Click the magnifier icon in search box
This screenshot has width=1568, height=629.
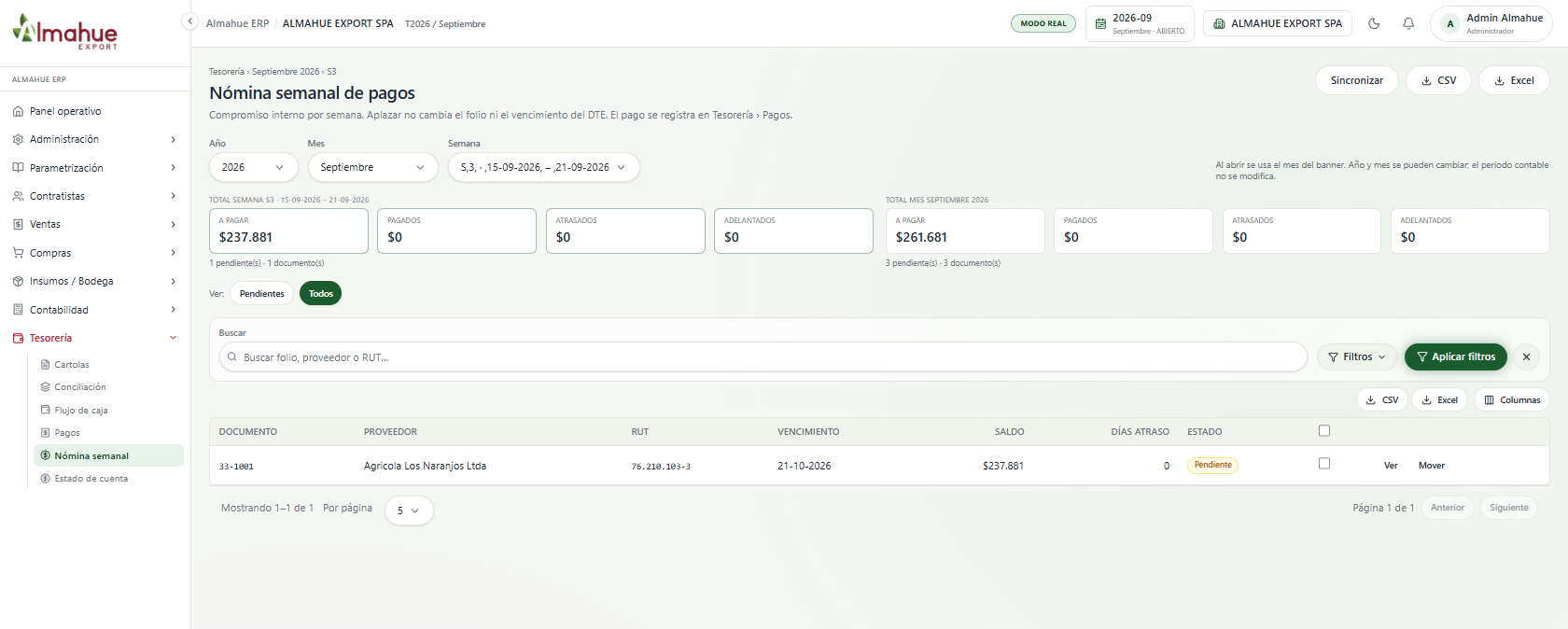pyautogui.click(x=232, y=356)
